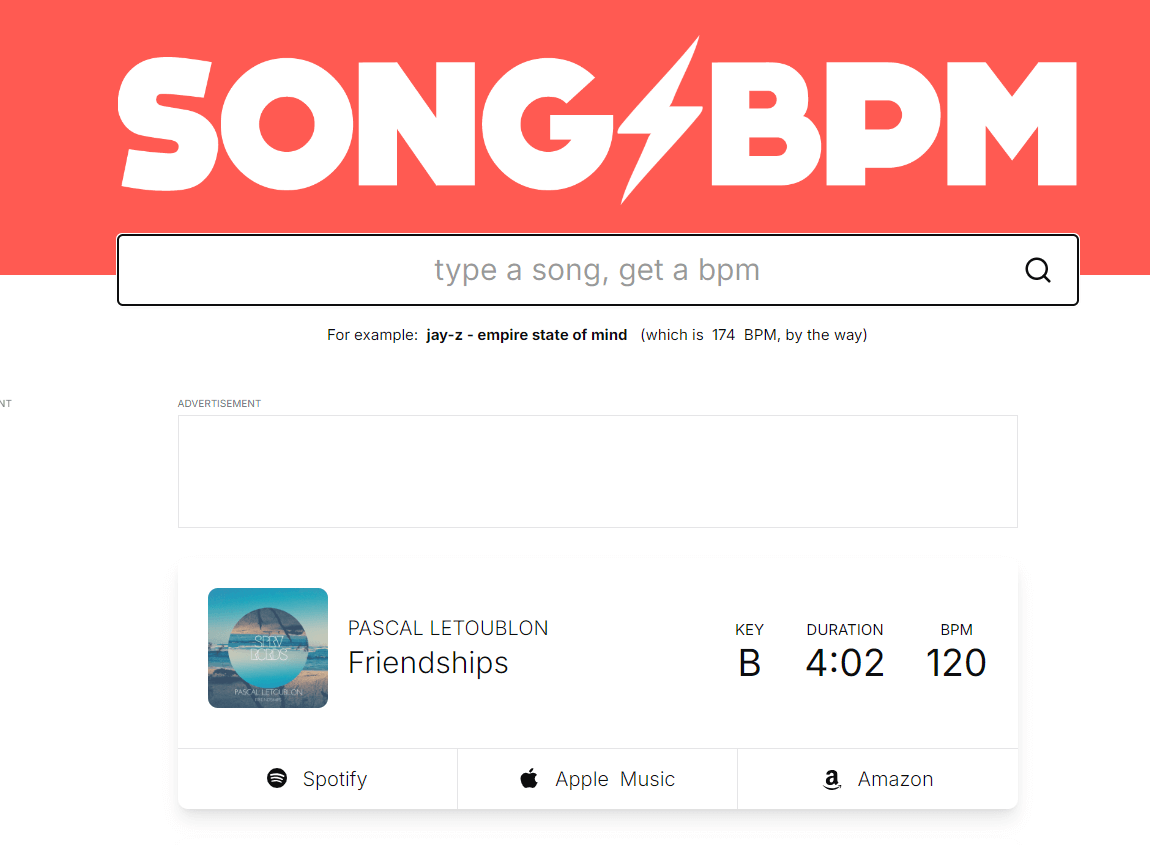Click the Apple logo icon
This screenshot has height=845, width=1150.
tap(529, 778)
